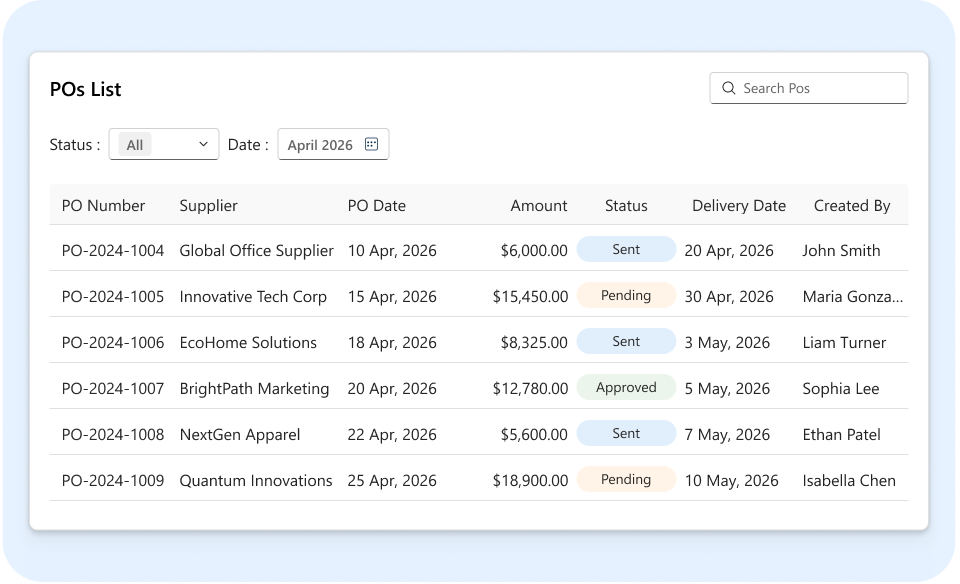Click supplier Innovative Tech Corp

click(x=253, y=296)
